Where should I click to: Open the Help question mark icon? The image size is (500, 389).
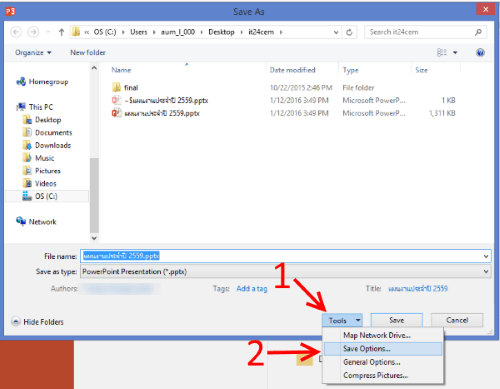pos(480,52)
